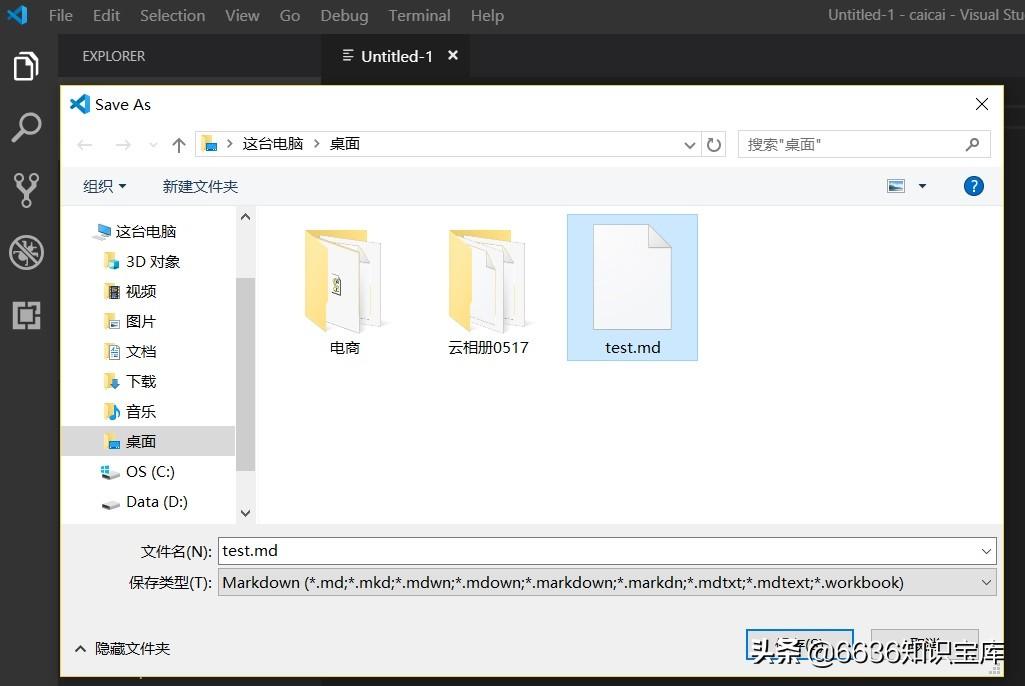Image resolution: width=1025 pixels, height=686 pixels.
Task: Open the Debug menu
Action: (x=344, y=15)
